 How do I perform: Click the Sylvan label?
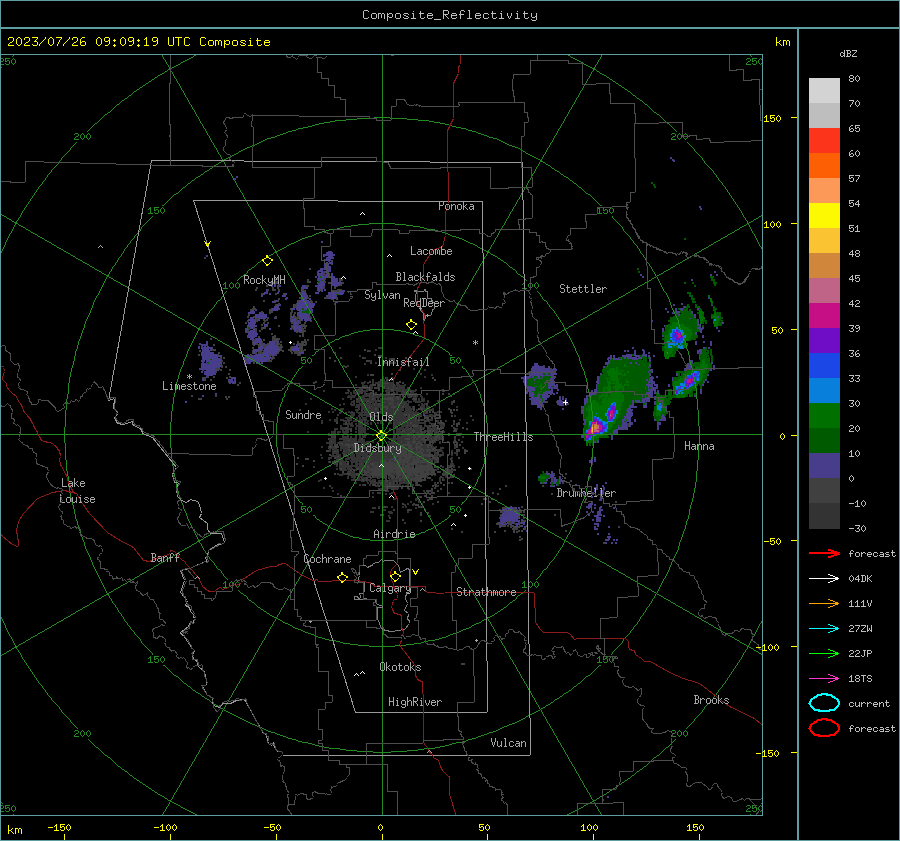point(382,295)
